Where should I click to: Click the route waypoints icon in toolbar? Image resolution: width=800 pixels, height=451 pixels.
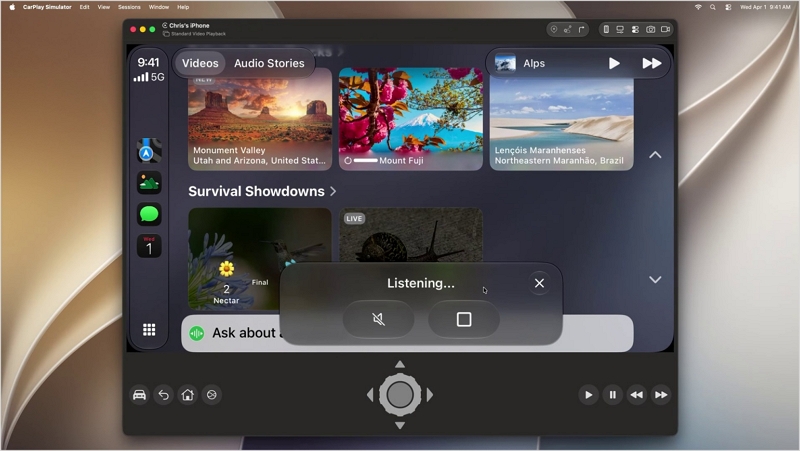[x=567, y=30]
